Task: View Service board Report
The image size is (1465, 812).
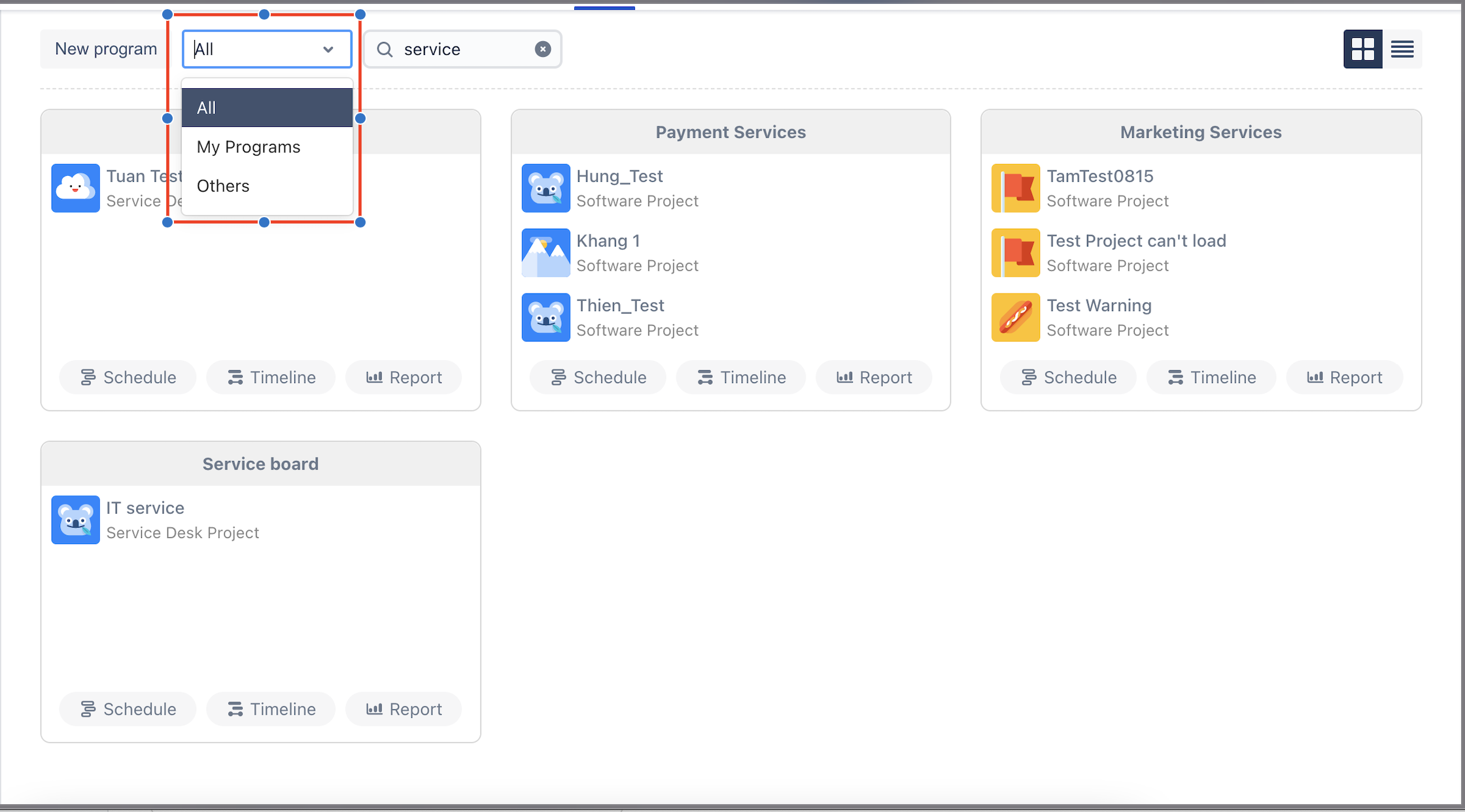Action: (404, 709)
